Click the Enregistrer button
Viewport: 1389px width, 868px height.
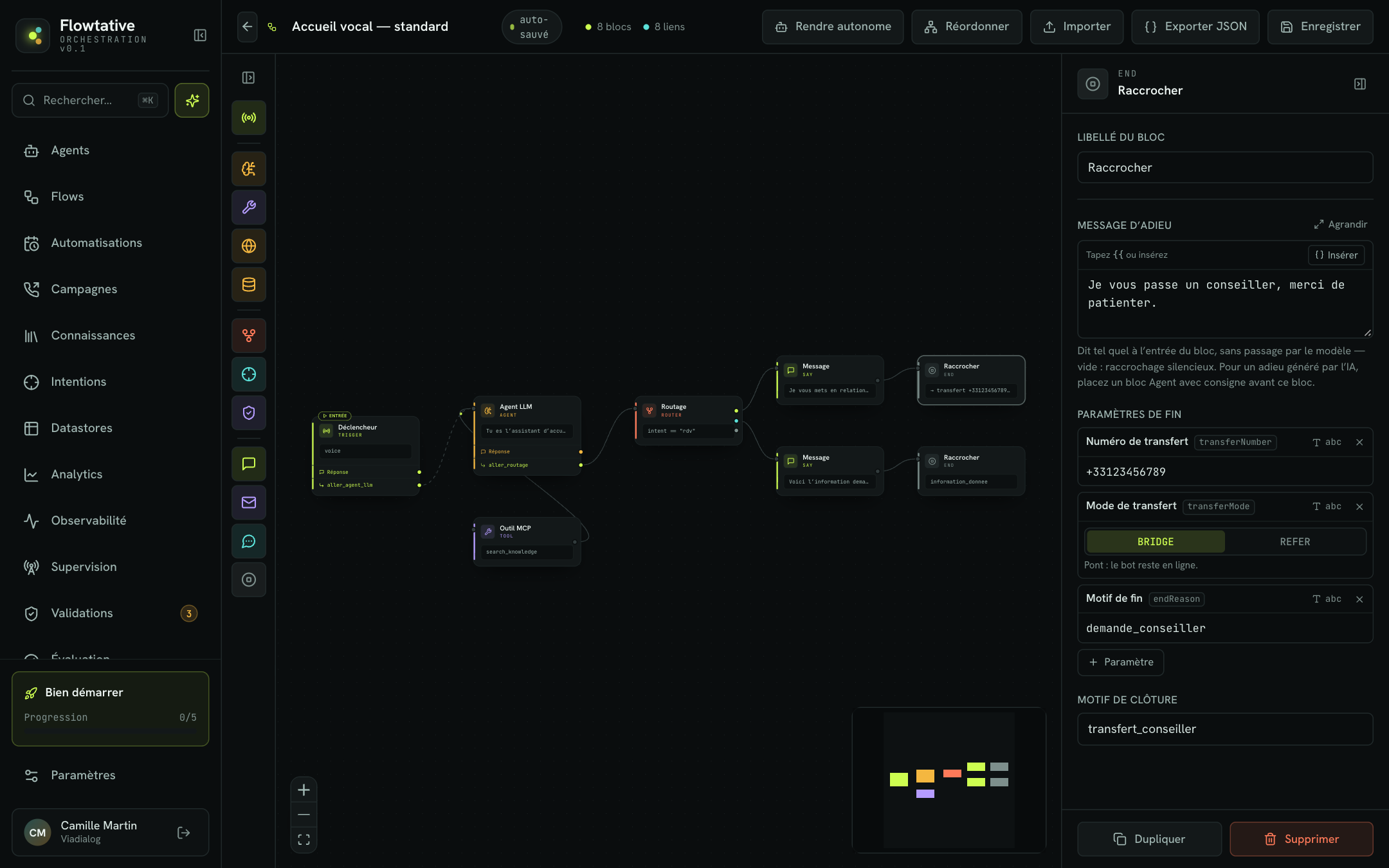point(1320,27)
